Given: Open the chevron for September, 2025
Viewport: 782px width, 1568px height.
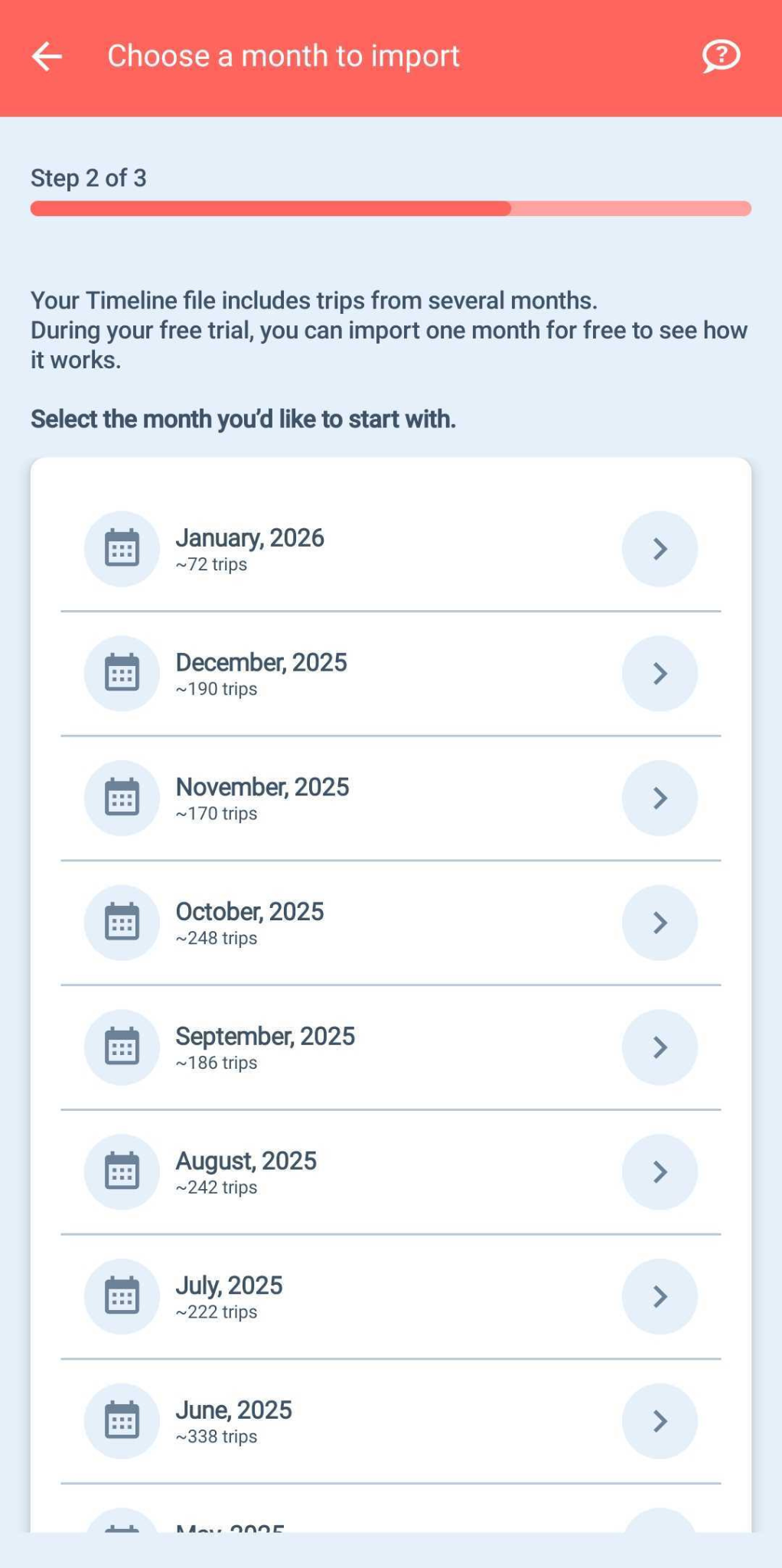Looking at the screenshot, I should coord(660,1047).
